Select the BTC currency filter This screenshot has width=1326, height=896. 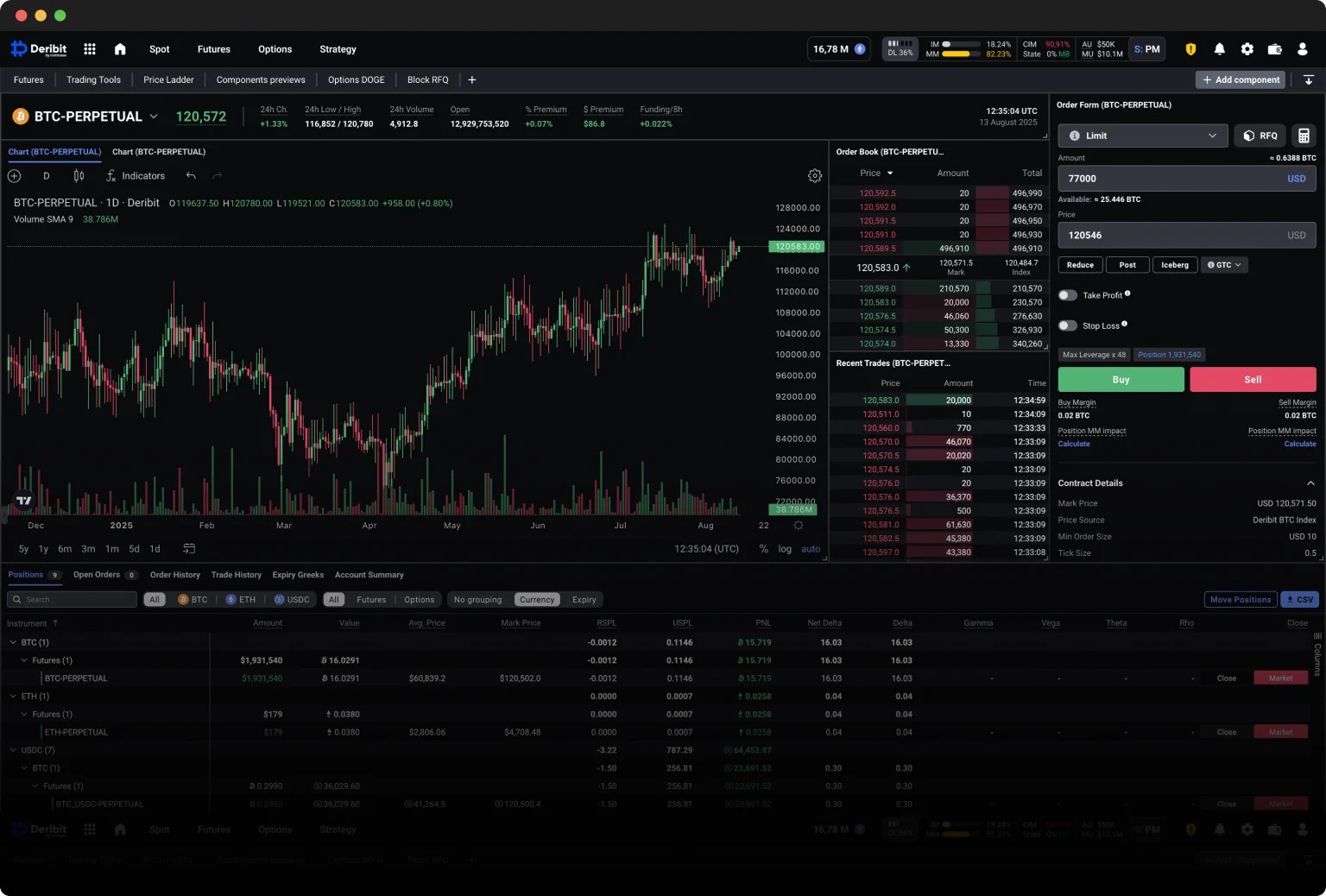click(x=193, y=599)
